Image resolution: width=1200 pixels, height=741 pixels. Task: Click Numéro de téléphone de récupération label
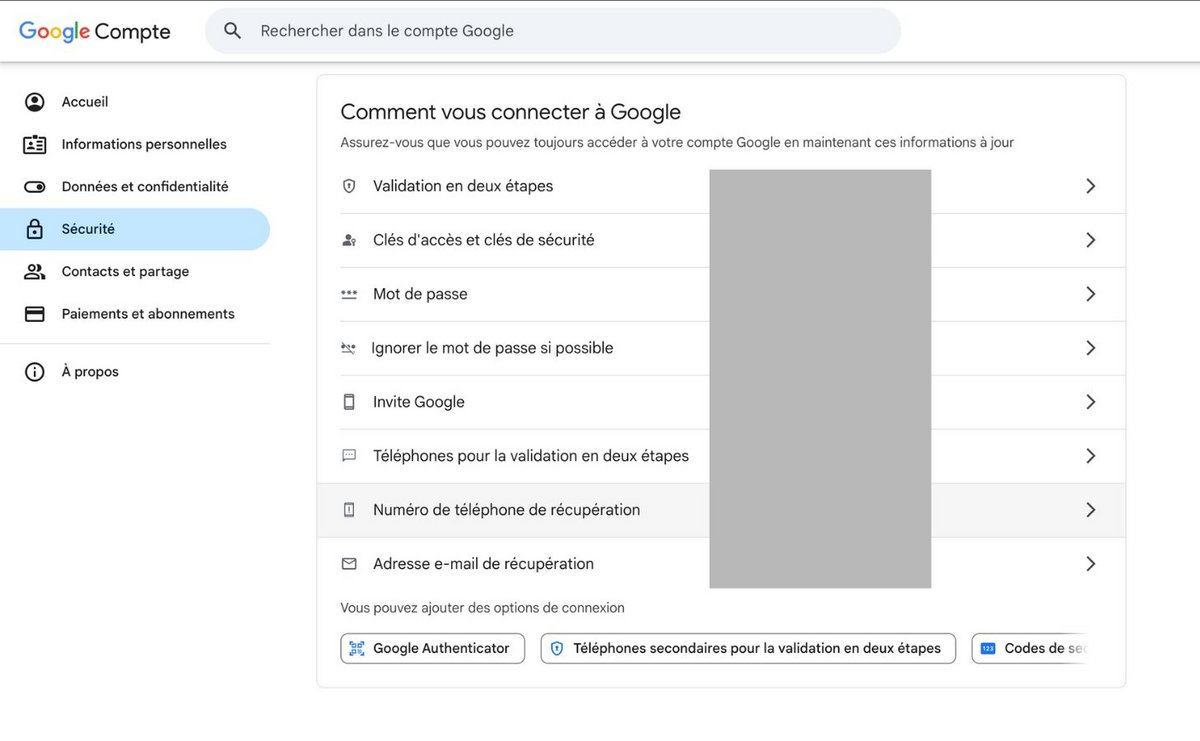(x=506, y=510)
